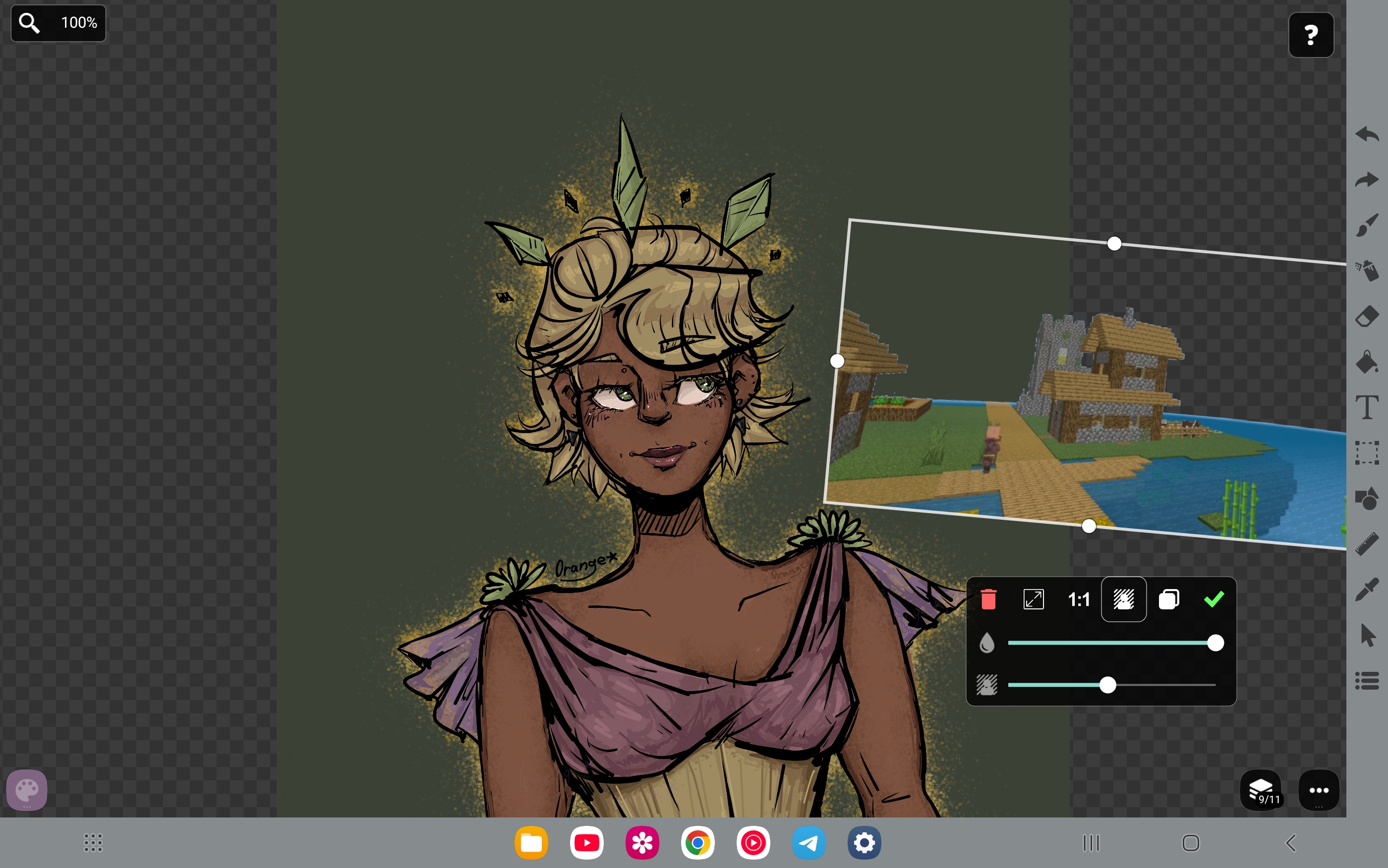1388x868 pixels.
Task: Click the background removal threshold slider handle
Action: (x=1107, y=685)
